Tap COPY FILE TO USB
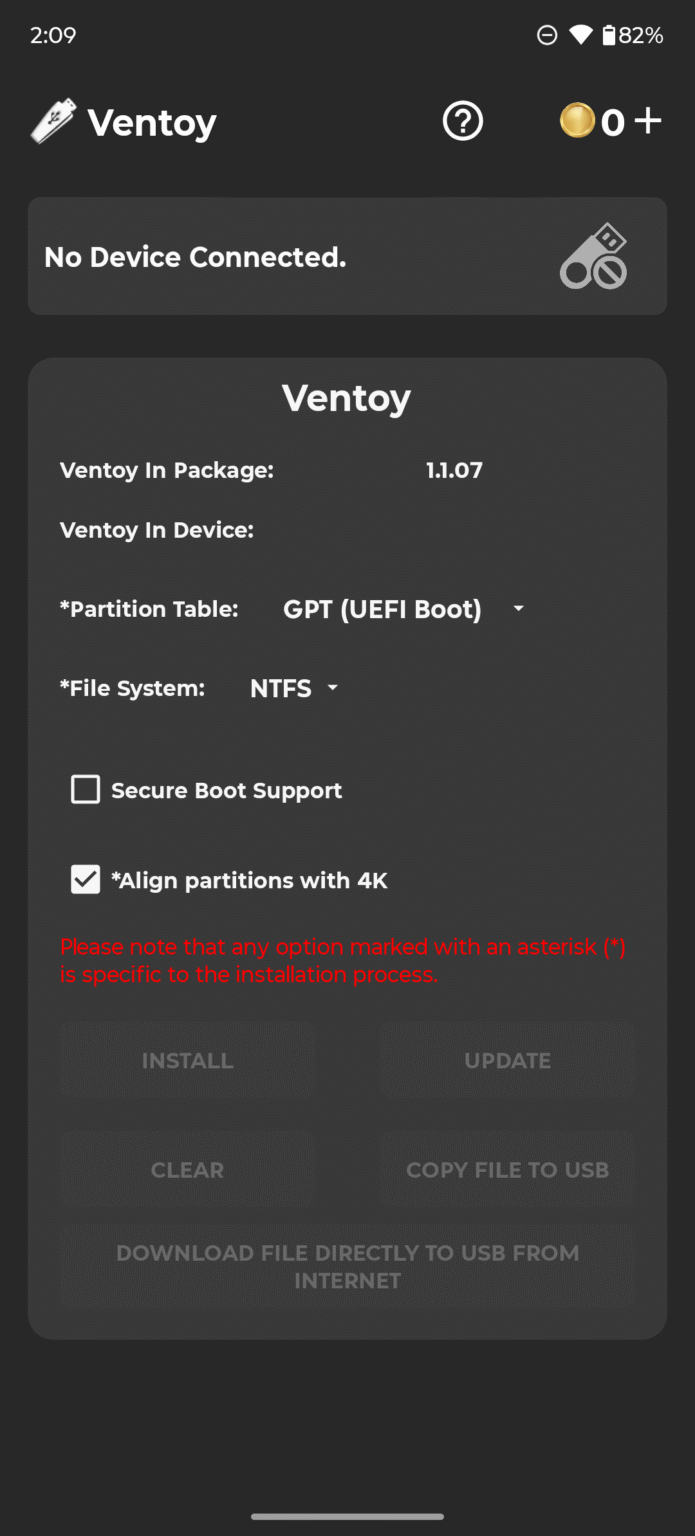This screenshot has width=695, height=1536. 507,1168
